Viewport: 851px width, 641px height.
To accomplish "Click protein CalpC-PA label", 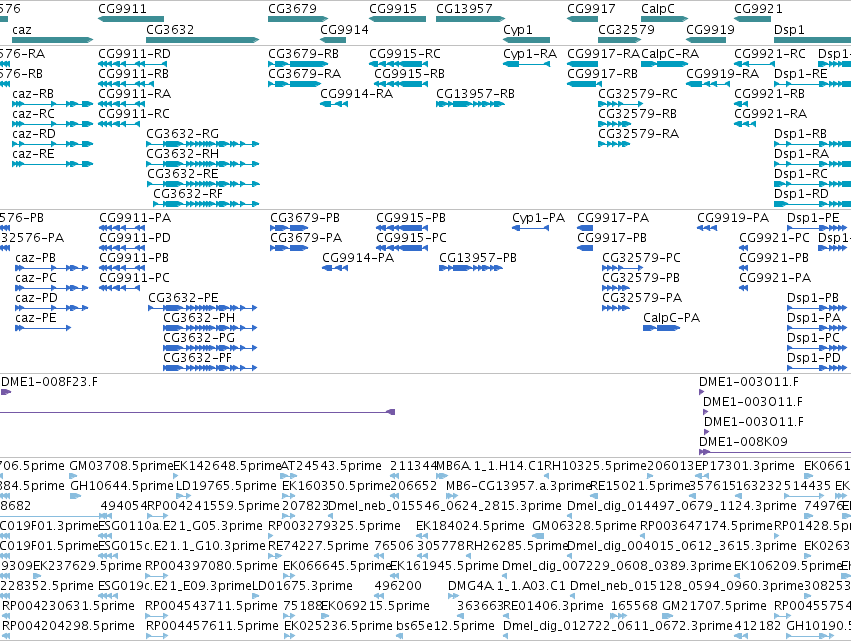I will (x=671, y=318).
